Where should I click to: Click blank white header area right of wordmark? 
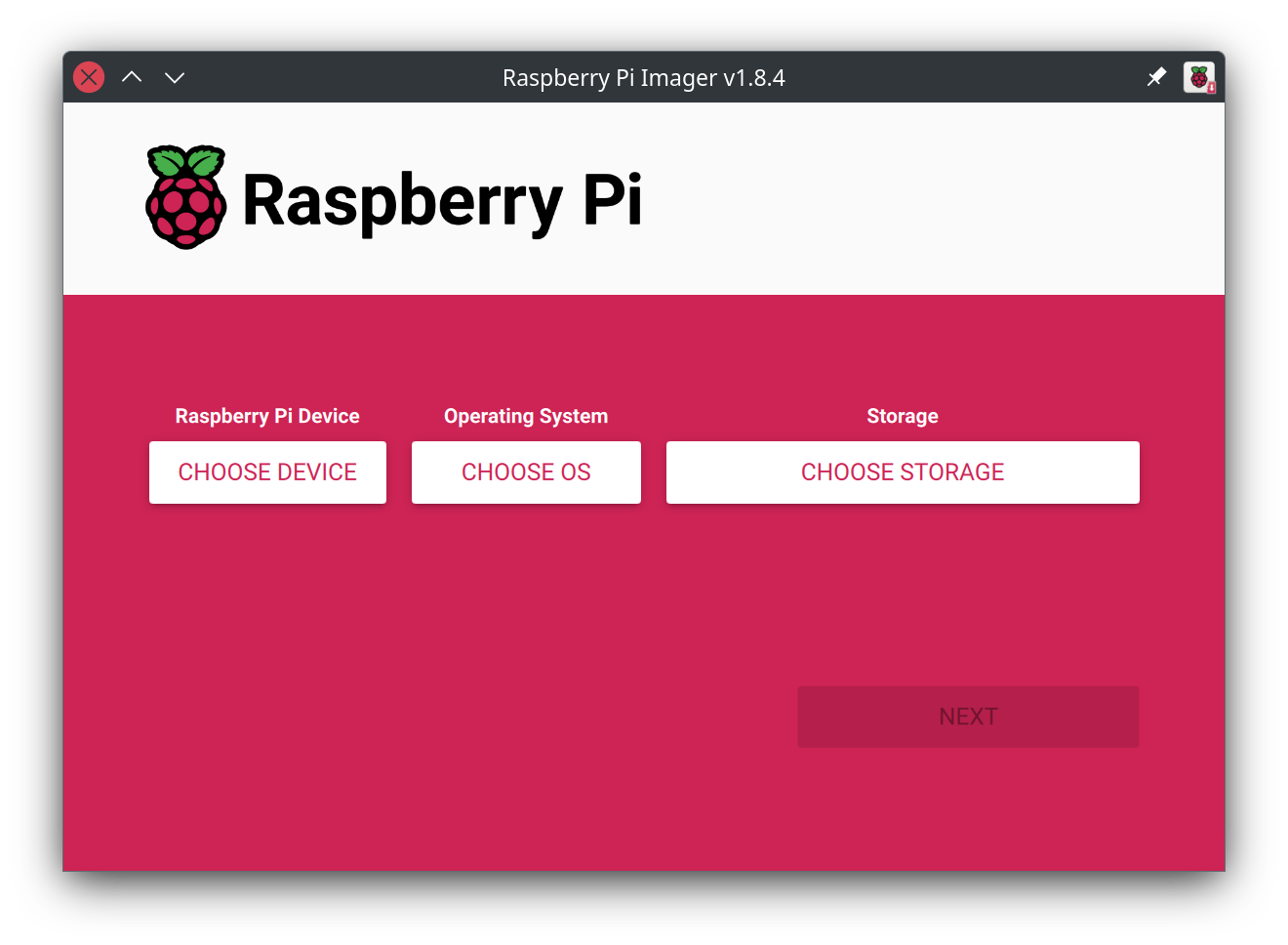pyautogui.click(x=927, y=200)
